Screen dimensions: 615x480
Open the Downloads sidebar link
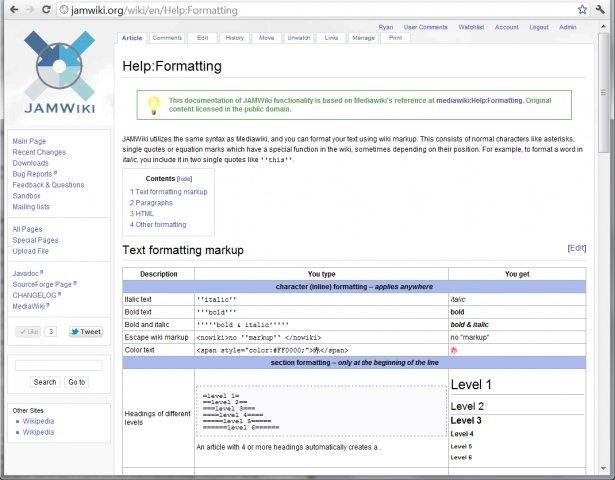pos(30,163)
